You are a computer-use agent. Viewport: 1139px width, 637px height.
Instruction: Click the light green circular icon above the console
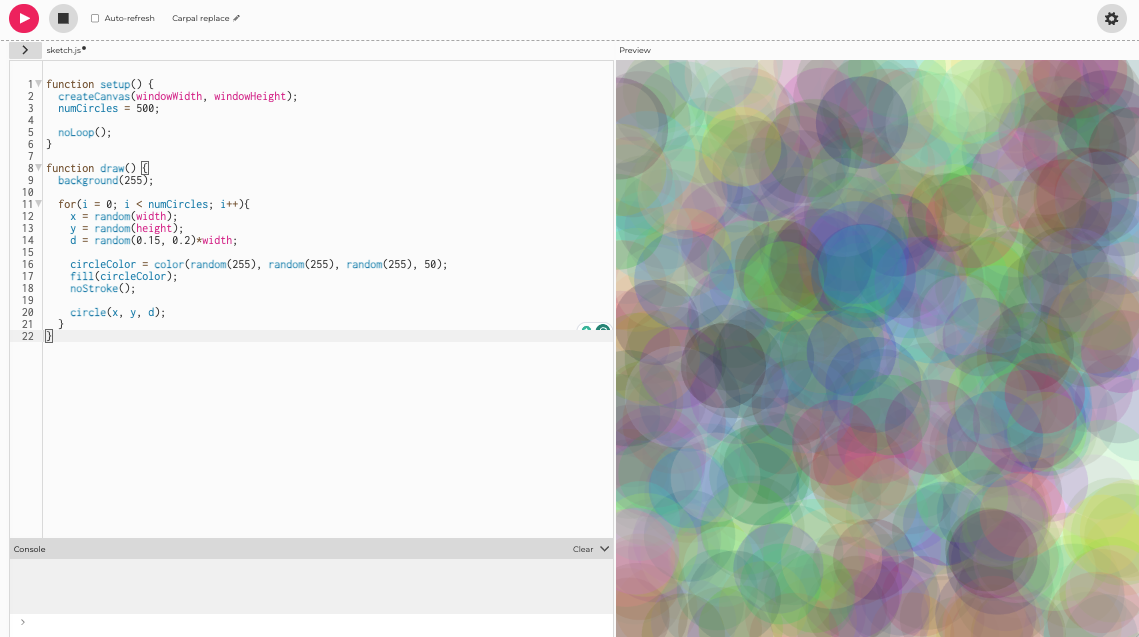(586, 328)
